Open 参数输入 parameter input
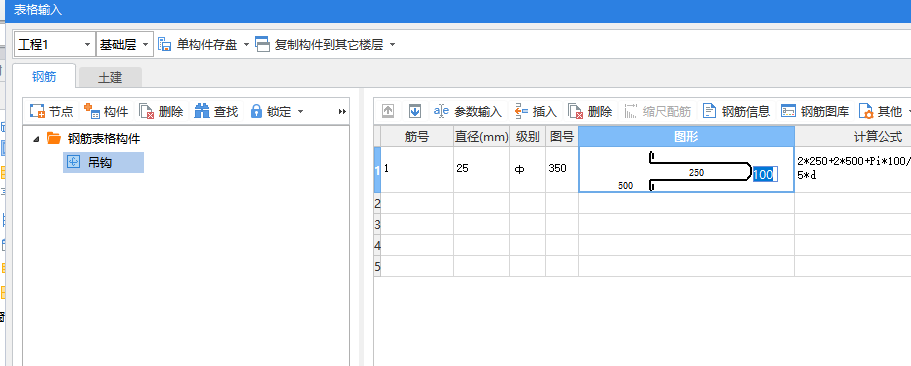911x366 pixels. tap(468, 112)
